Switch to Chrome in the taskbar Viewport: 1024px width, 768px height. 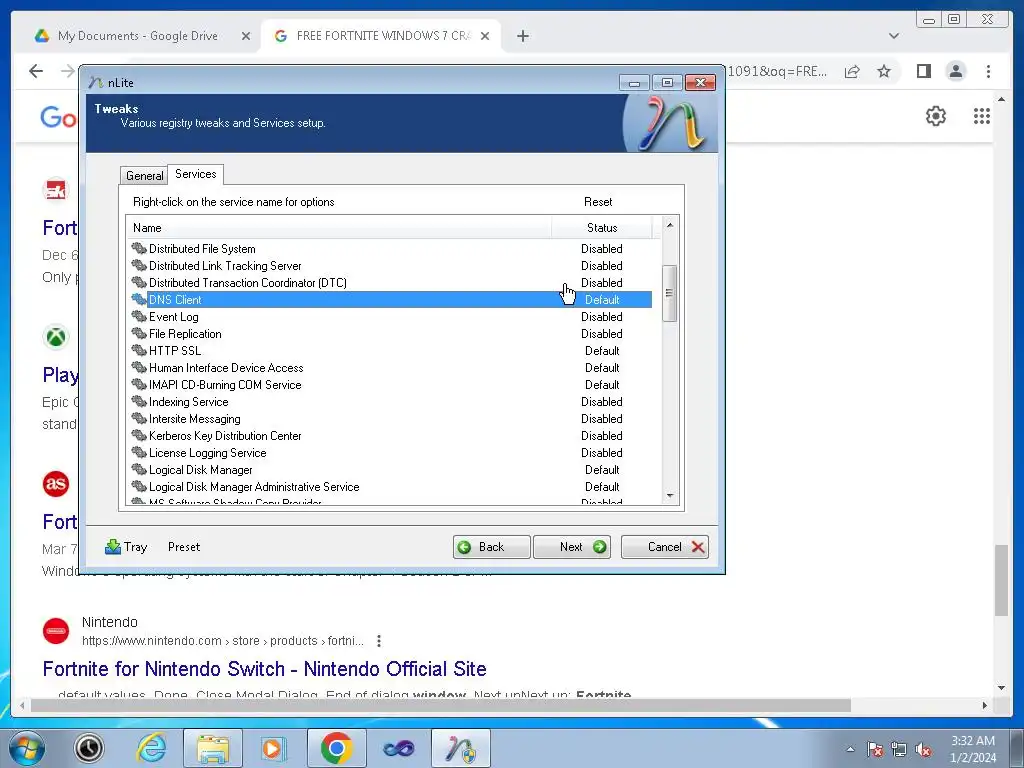tap(336, 748)
